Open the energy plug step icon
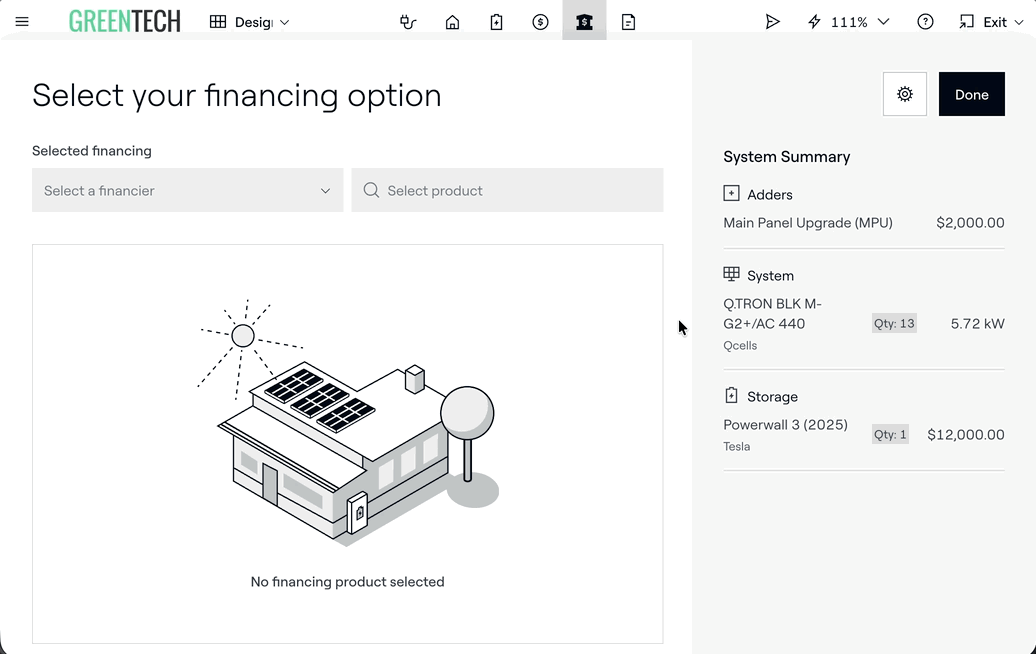Screen dimensions: 1036x654 pos(408,22)
